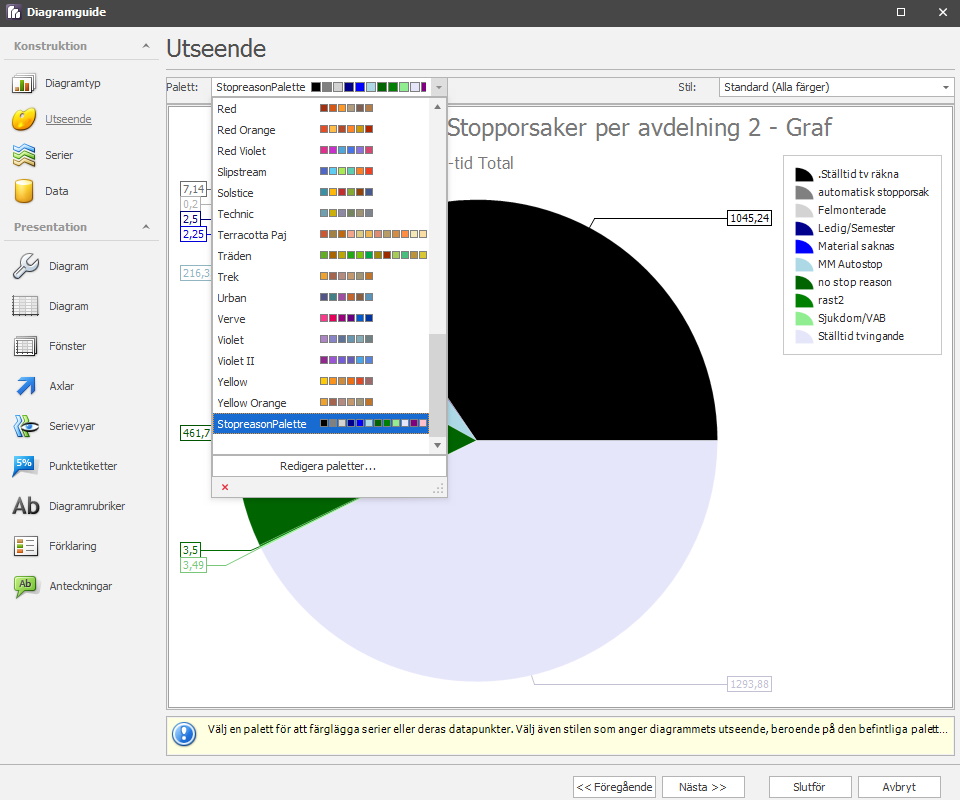
Task: Click the blue info icon in hint bar
Action: click(184, 734)
